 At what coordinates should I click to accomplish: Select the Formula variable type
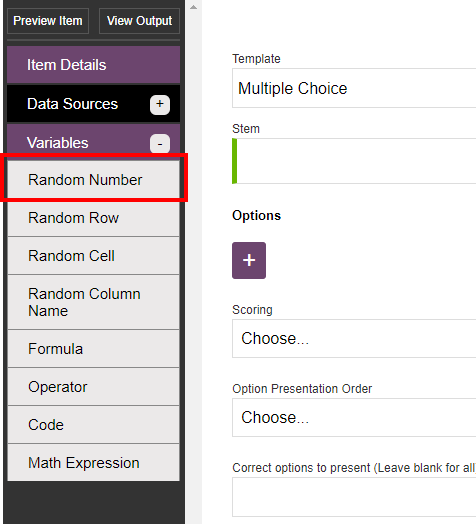94,349
